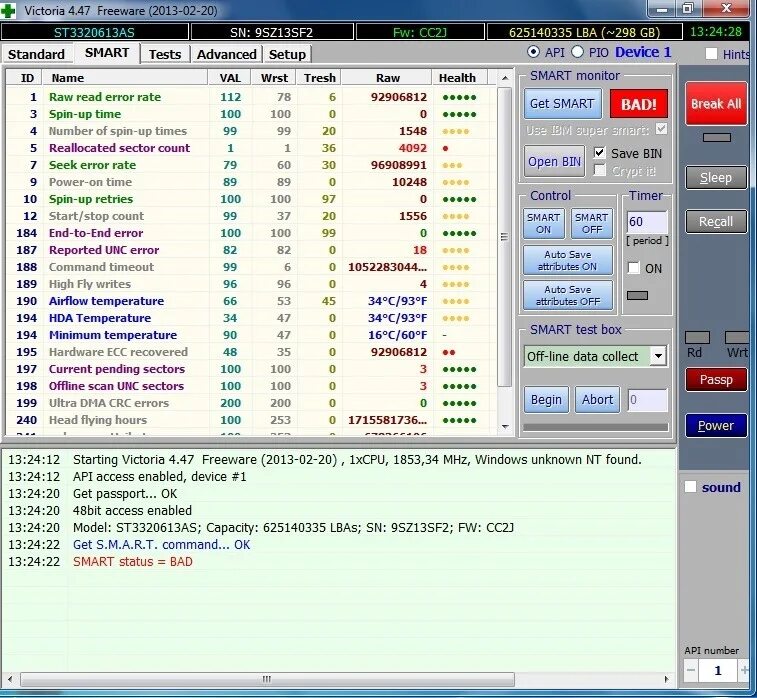757x698 pixels.
Task: Click the SMART table vertical scrollbar thumb
Action: point(505,237)
